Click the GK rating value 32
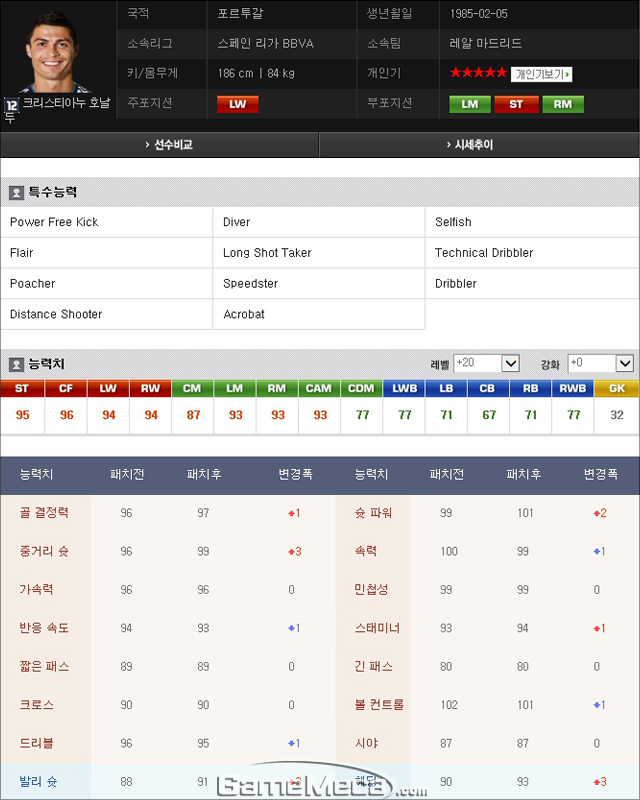640x800 pixels. click(x=617, y=415)
